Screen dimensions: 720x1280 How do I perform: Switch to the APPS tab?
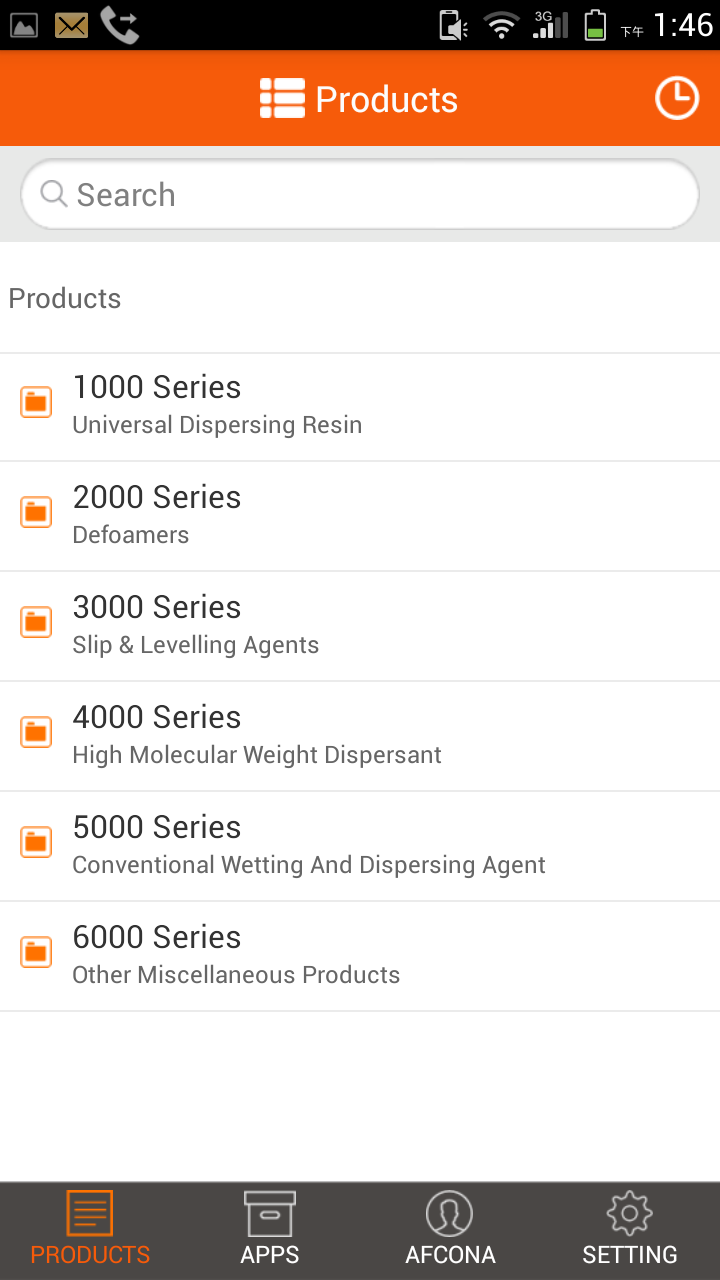[270, 1230]
